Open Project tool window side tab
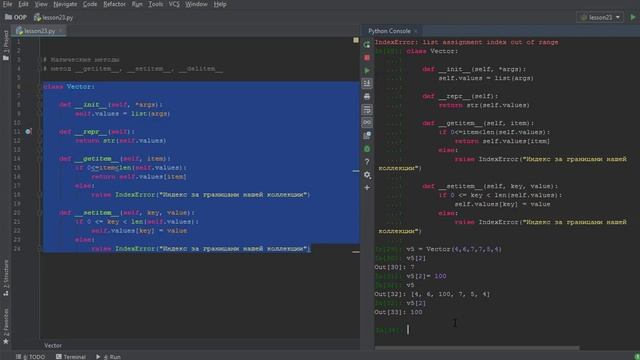 (6, 45)
